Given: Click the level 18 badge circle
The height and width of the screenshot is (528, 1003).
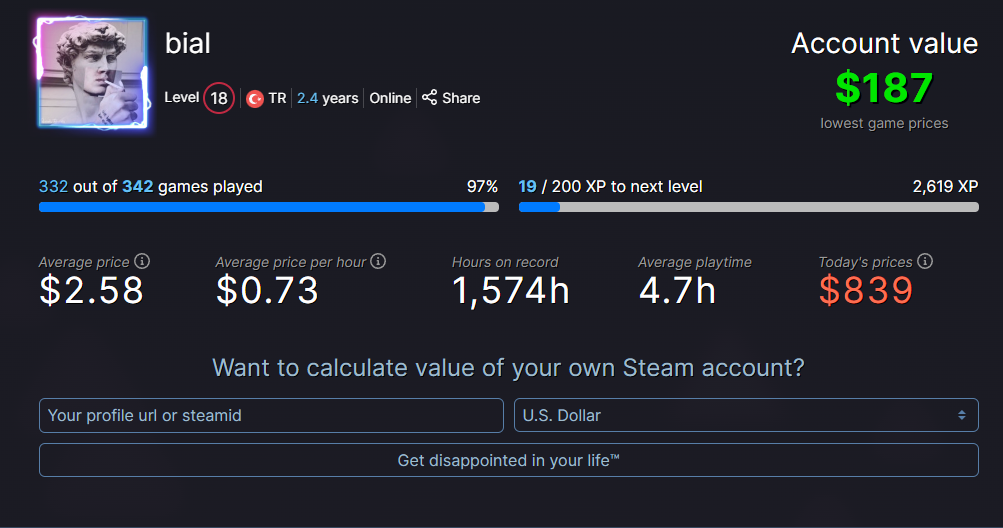Looking at the screenshot, I should tap(219, 99).
